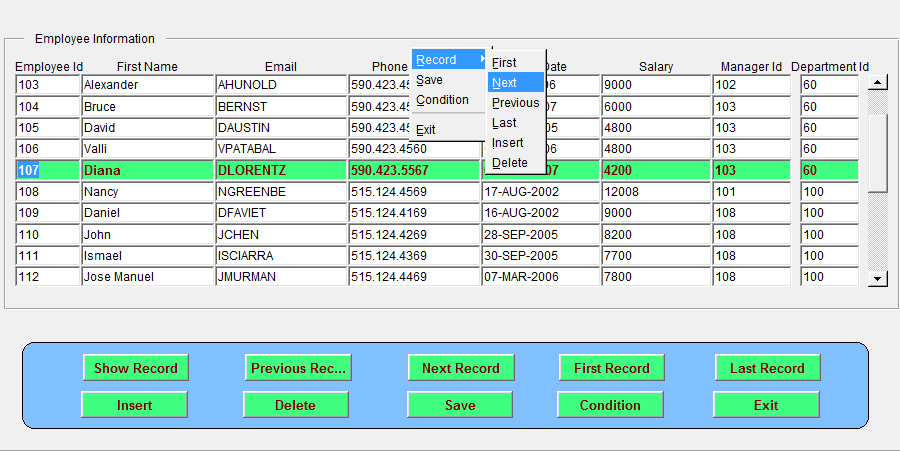Click the Phone field containing 590.423.4560

click(413, 149)
